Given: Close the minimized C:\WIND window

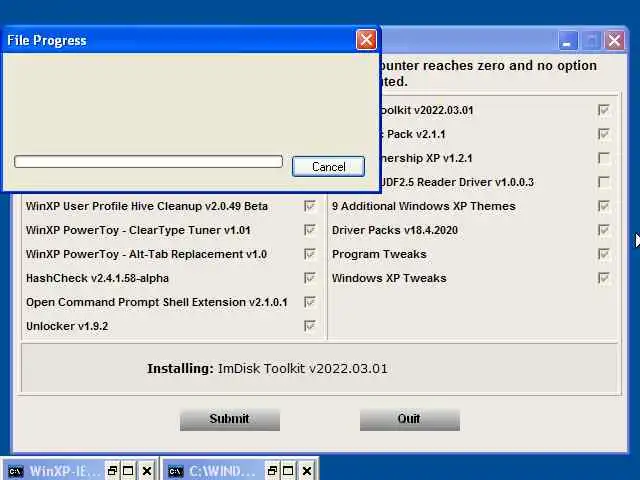Looking at the screenshot, I should (x=307, y=471).
